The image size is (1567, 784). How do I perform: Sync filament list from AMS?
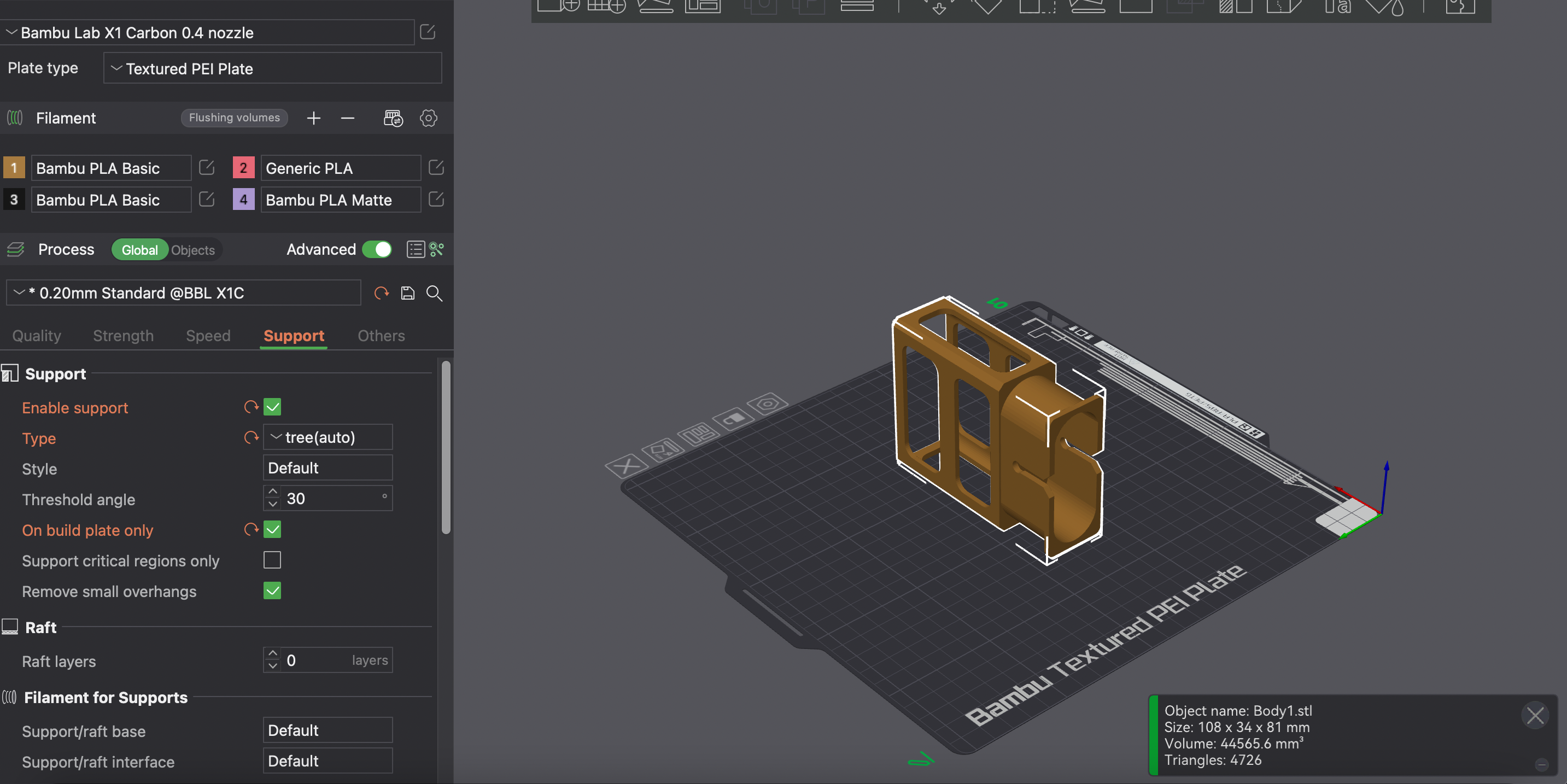point(393,118)
